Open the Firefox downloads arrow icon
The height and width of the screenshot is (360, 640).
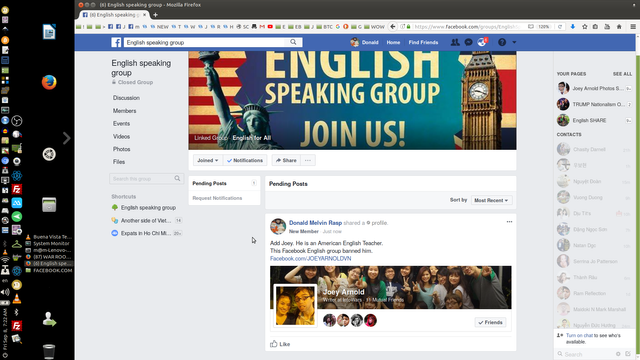(x=573, y=27)
